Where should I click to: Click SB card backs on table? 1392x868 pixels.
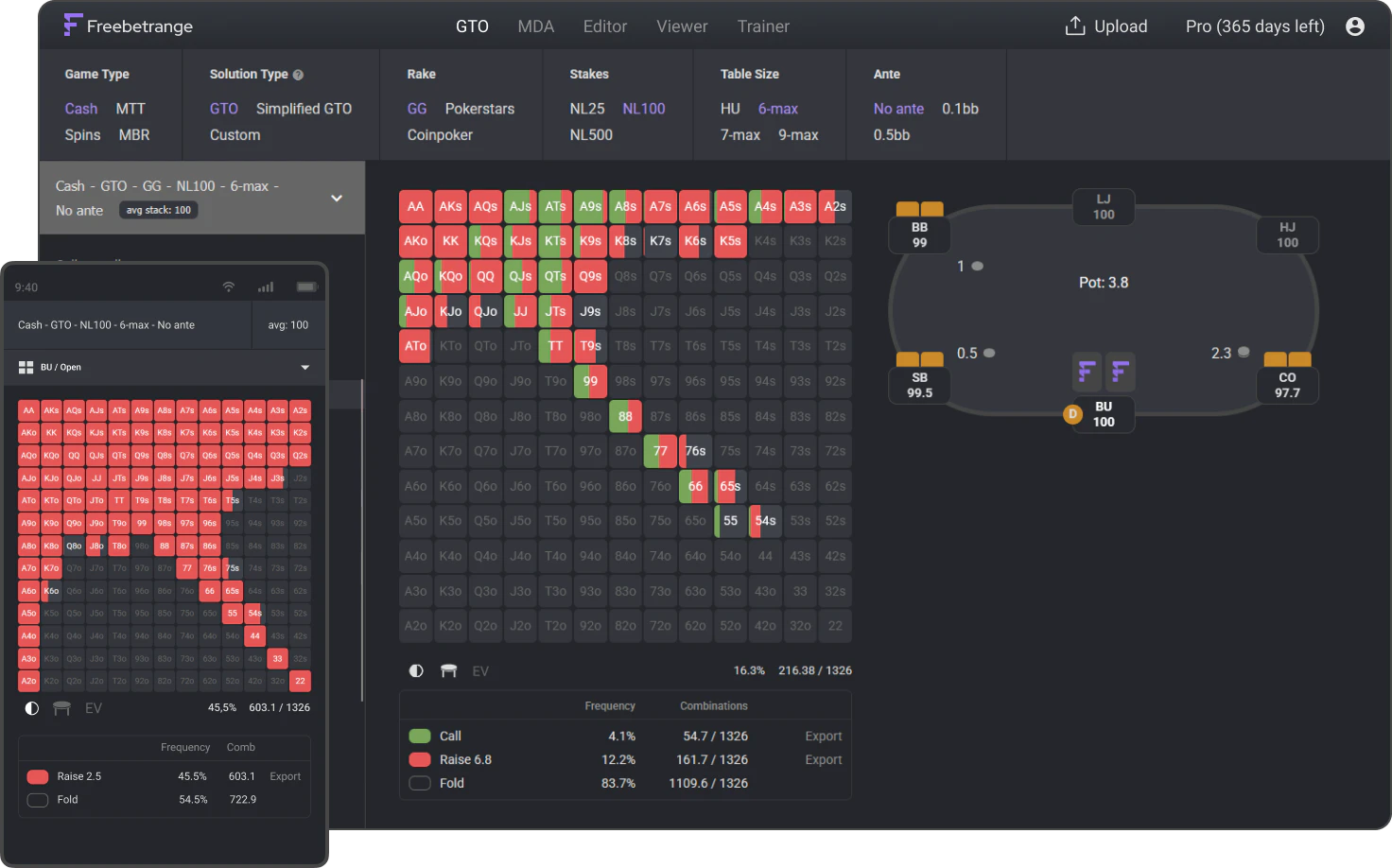point(919,359)
